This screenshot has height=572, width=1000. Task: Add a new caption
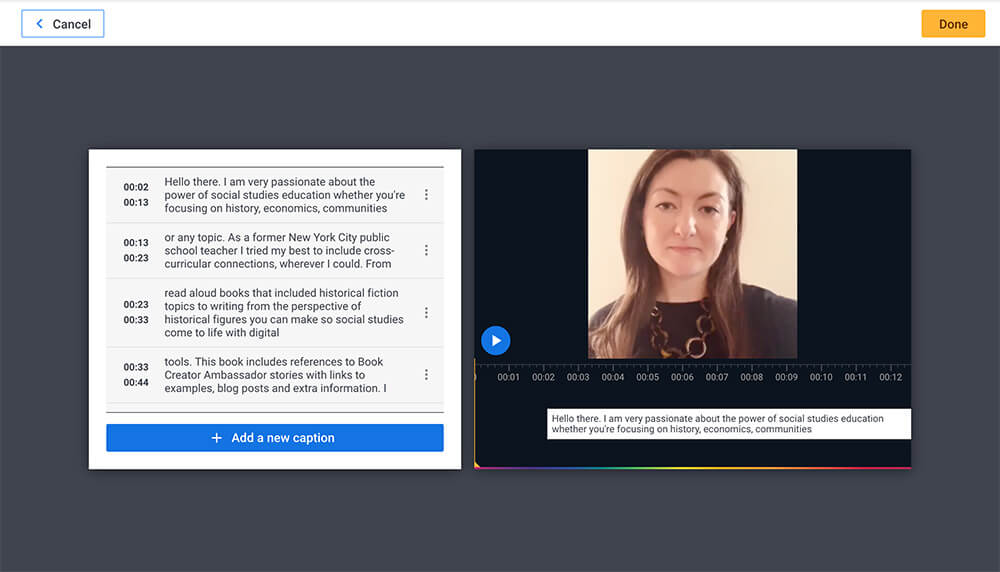(274, 438)
